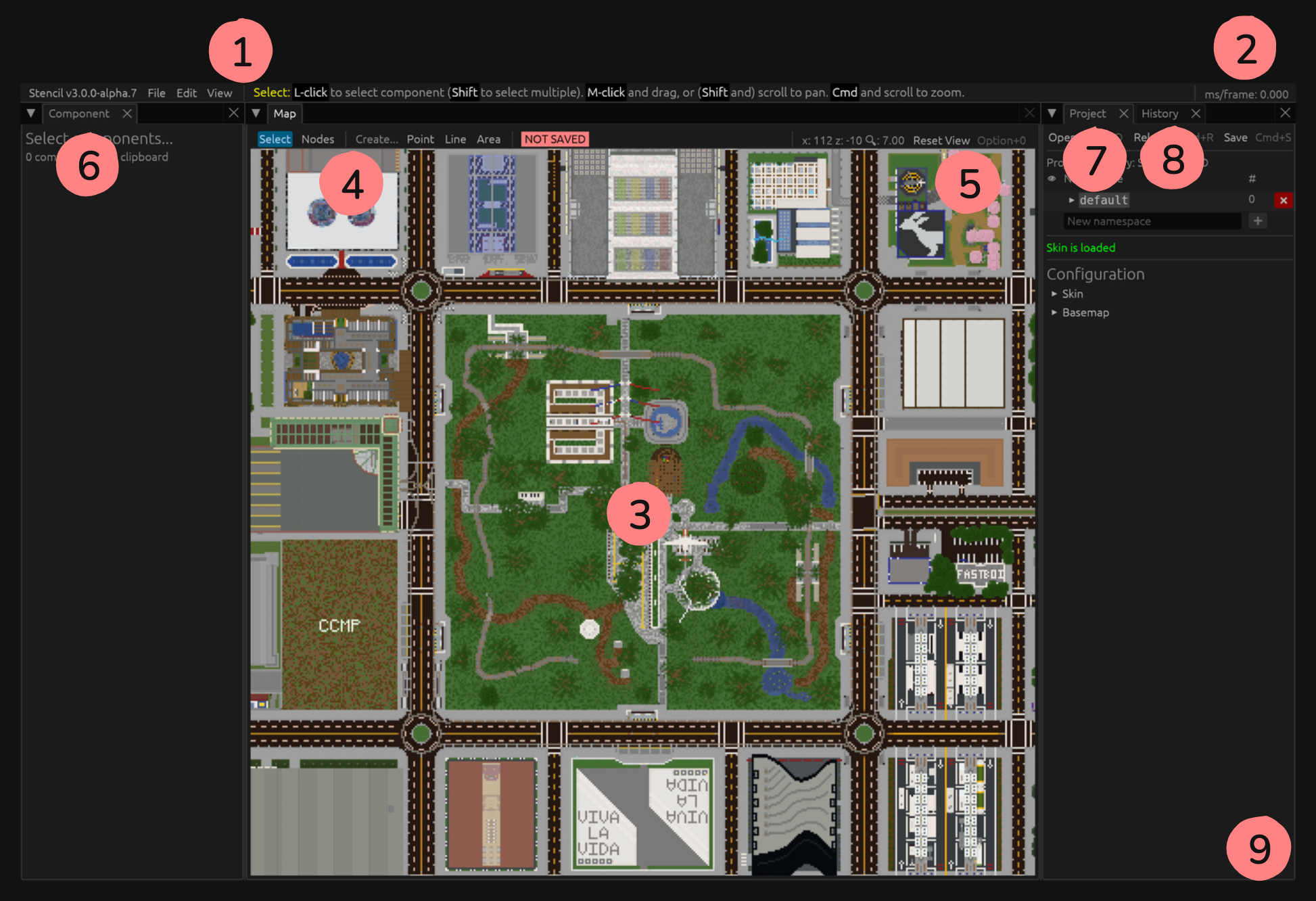The height and width of the screenshot is (901, 1316).
Task: Click the 7.00 zoom level value
Action: tap(893, 141)
